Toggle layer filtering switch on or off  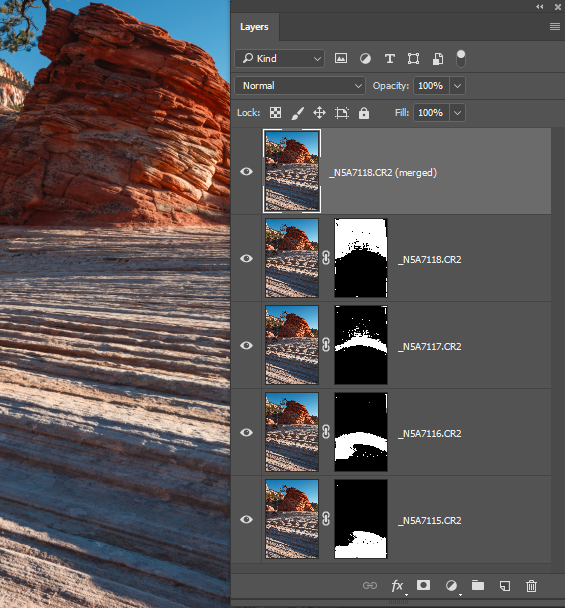460,59
